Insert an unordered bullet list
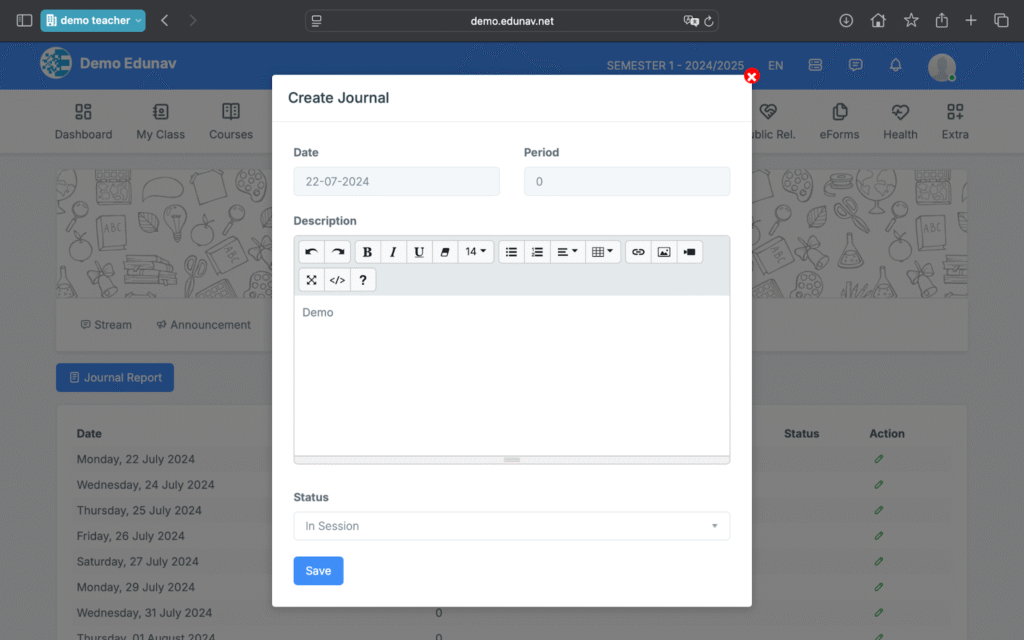This screenshot has width=1024, height=640. (511, 252)
